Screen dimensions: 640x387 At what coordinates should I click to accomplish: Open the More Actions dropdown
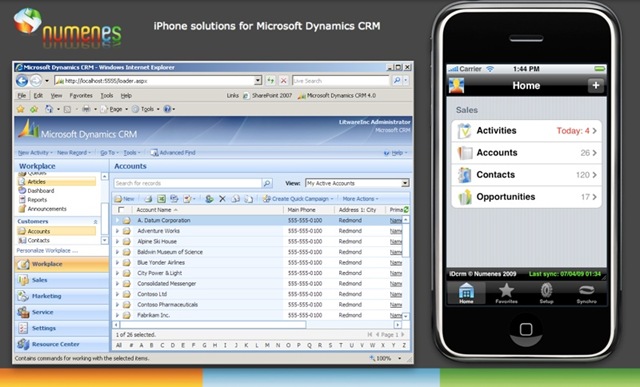360,199
